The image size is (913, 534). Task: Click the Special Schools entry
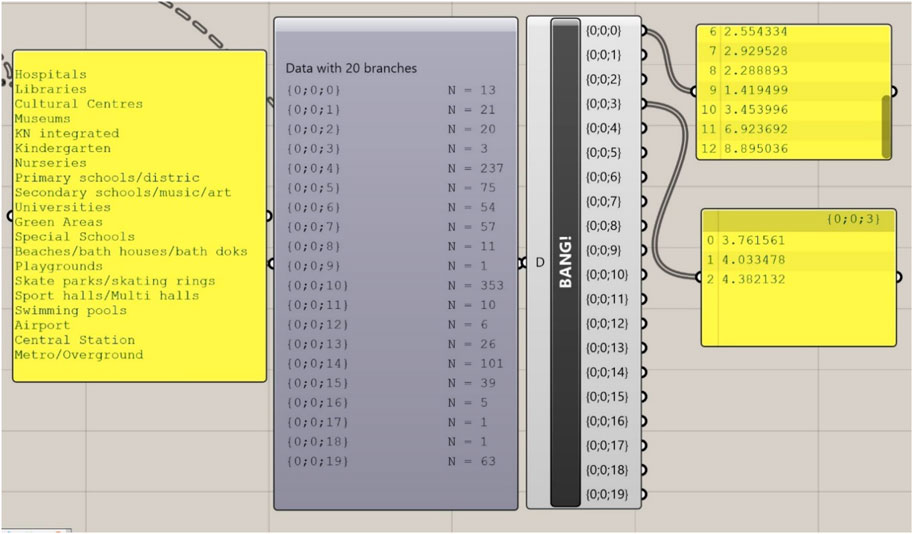[x=75, y=236]
